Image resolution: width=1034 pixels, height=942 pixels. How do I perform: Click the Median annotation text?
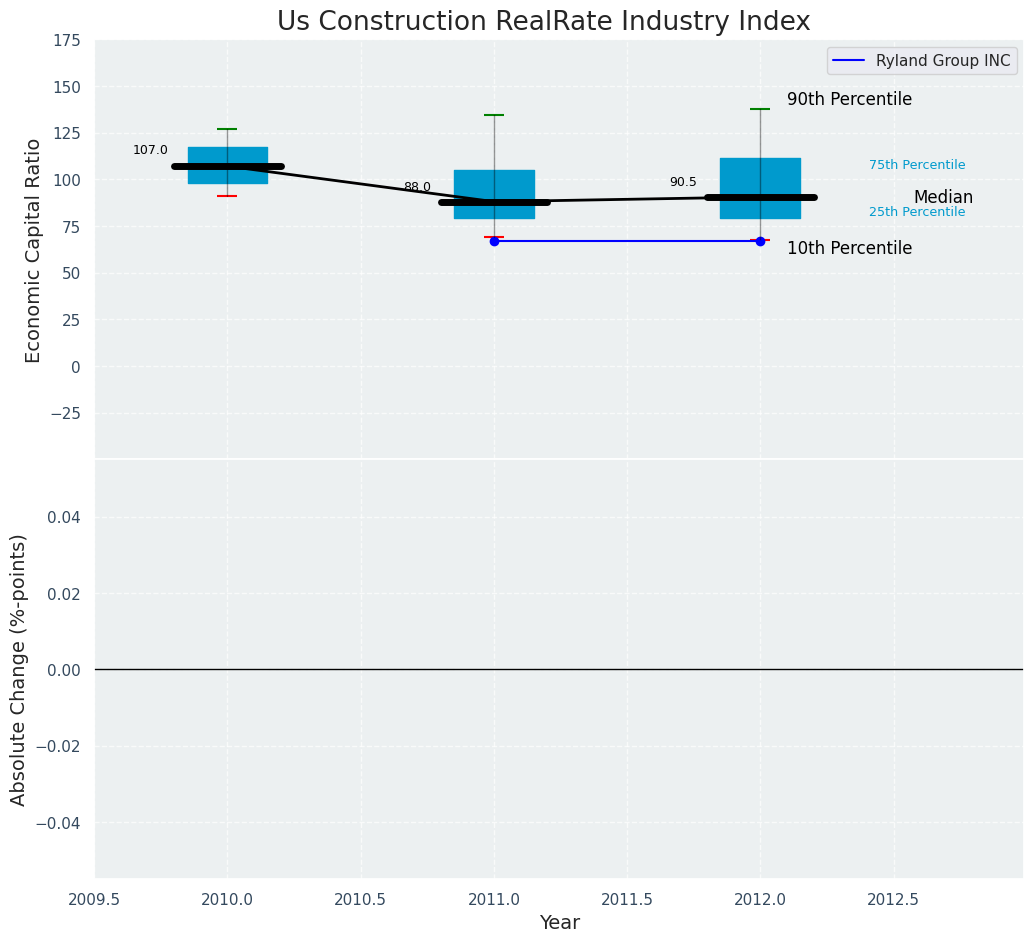[x=943, y=197]
